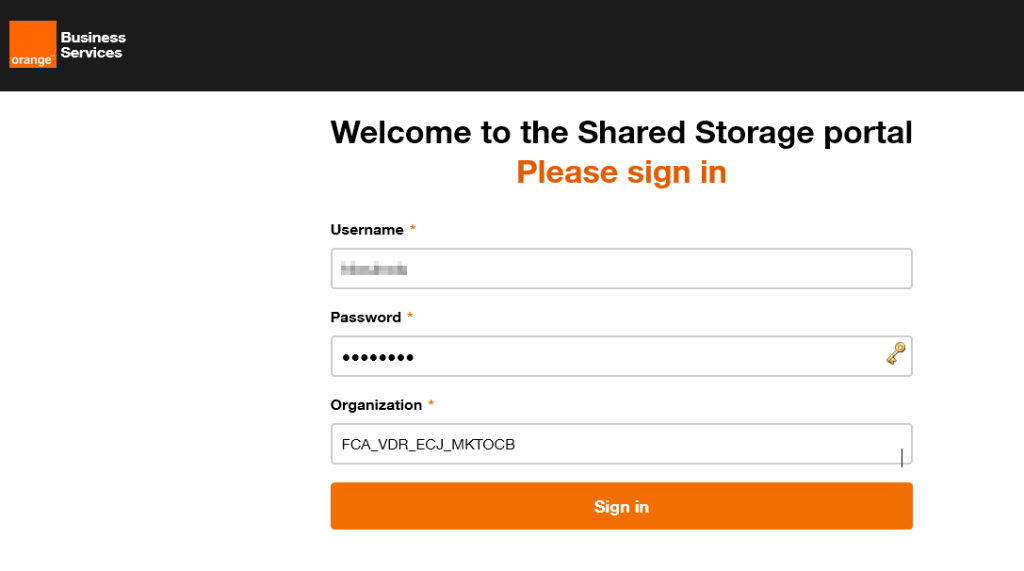Focus the Organization input field
1024x571 pixels.
[621, 444]
